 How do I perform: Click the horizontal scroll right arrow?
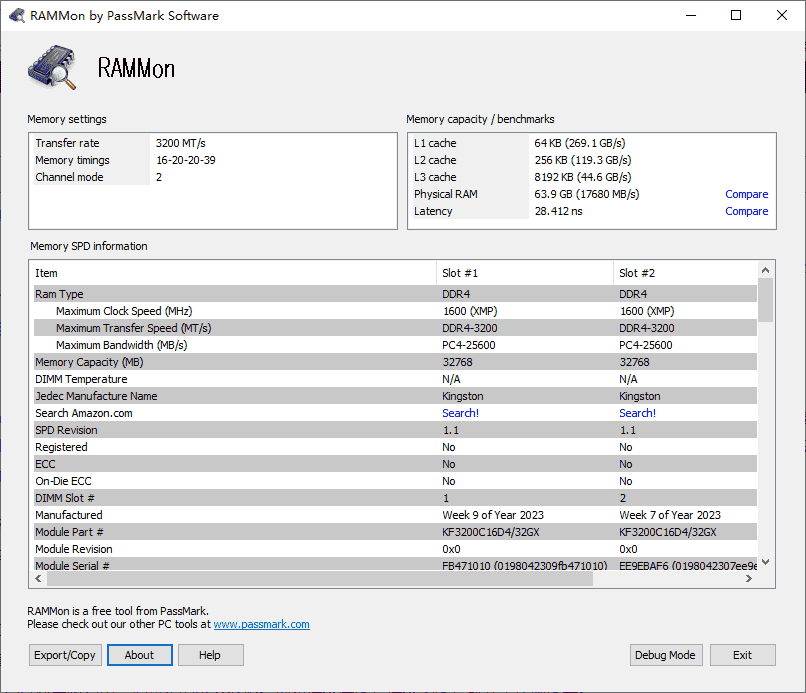748,579
